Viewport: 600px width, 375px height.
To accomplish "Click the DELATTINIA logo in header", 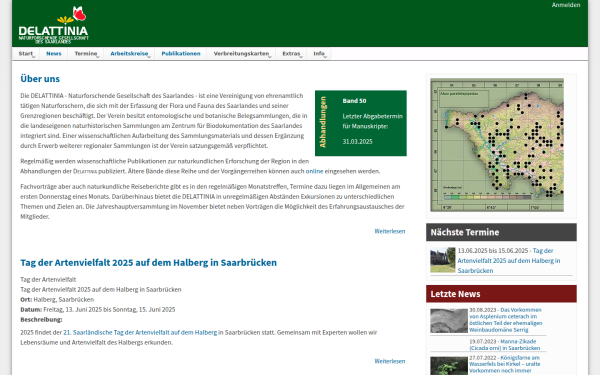I will 54,25.
